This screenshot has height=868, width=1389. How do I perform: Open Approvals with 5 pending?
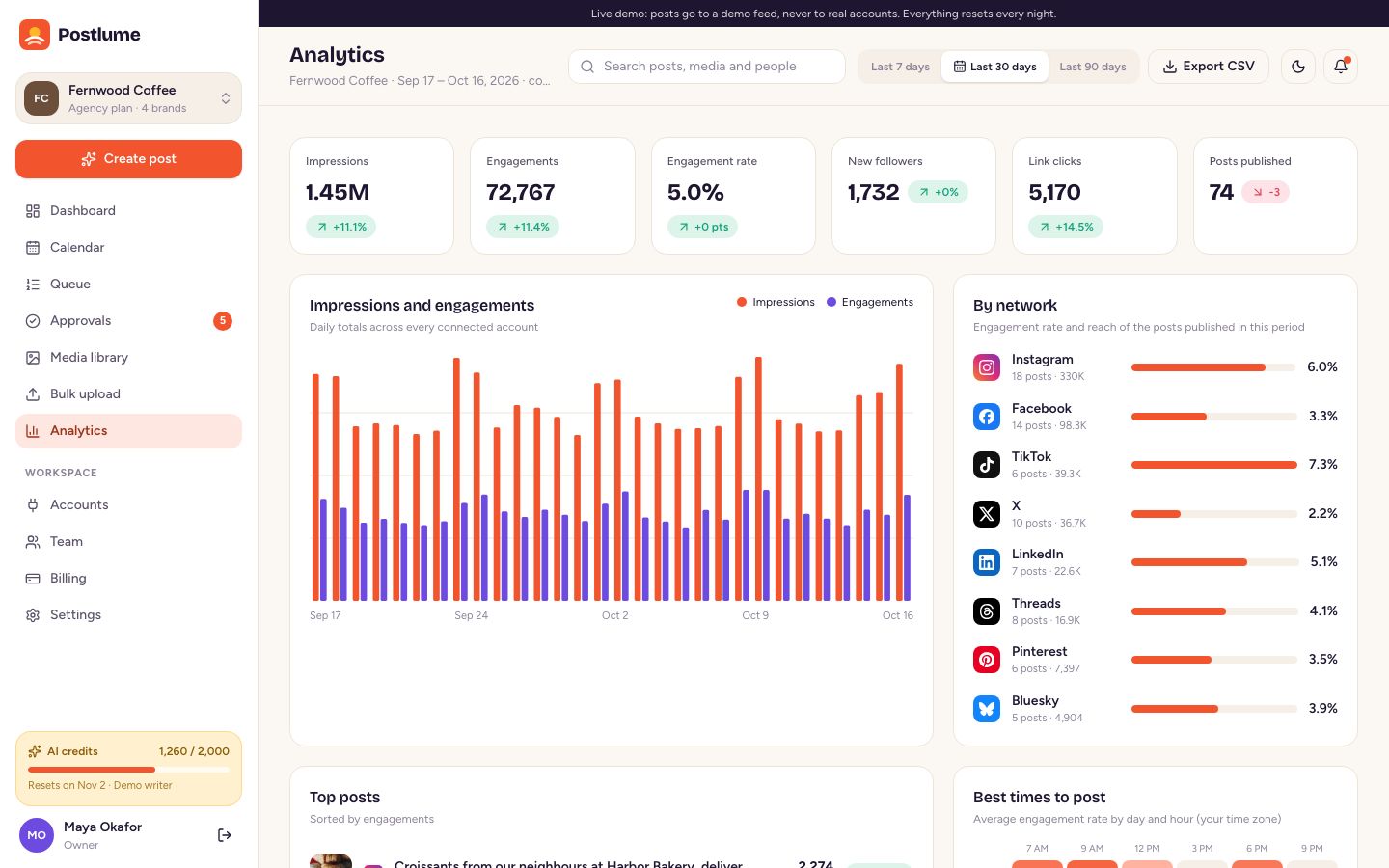tap(128, 321)
